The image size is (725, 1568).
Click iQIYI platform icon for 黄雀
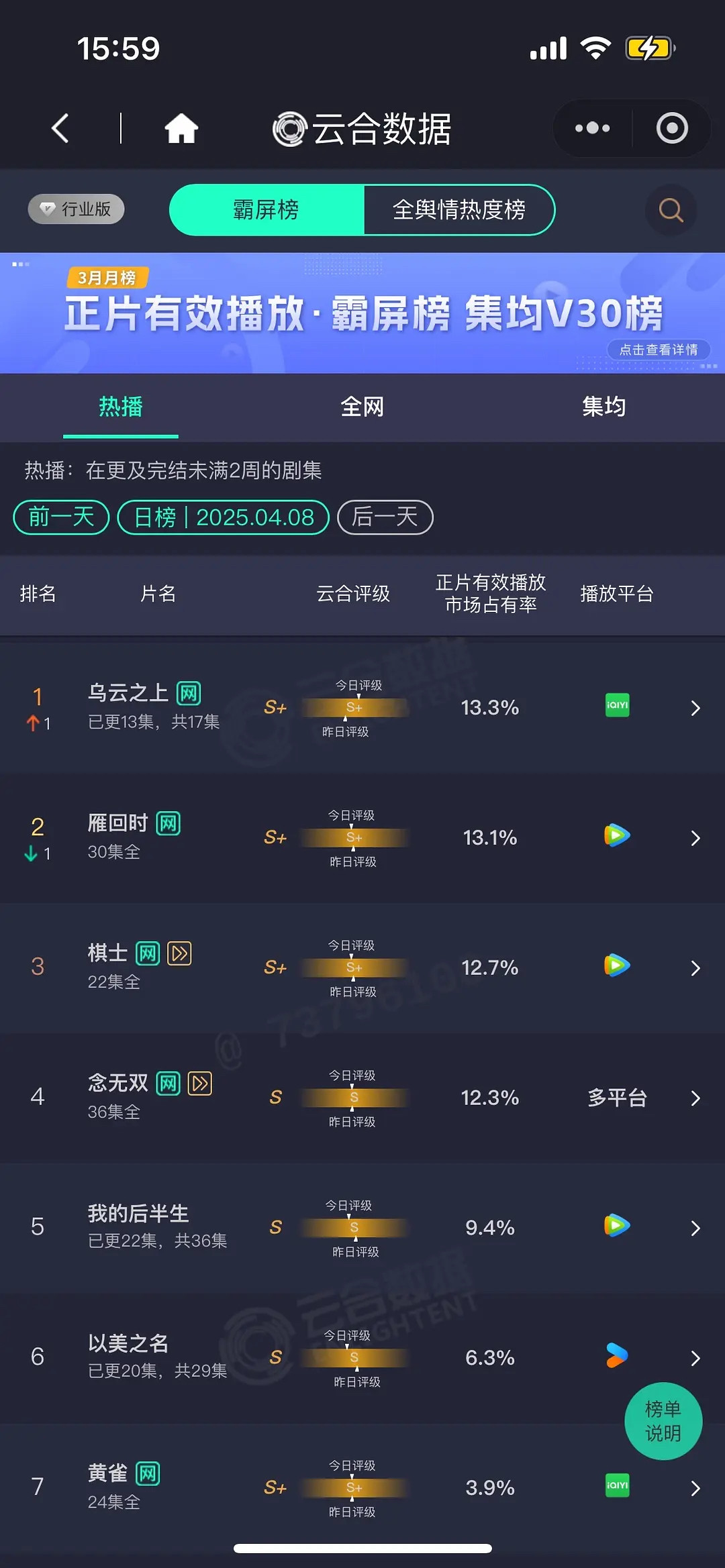pyautogui.click(x=617, y=1485)
